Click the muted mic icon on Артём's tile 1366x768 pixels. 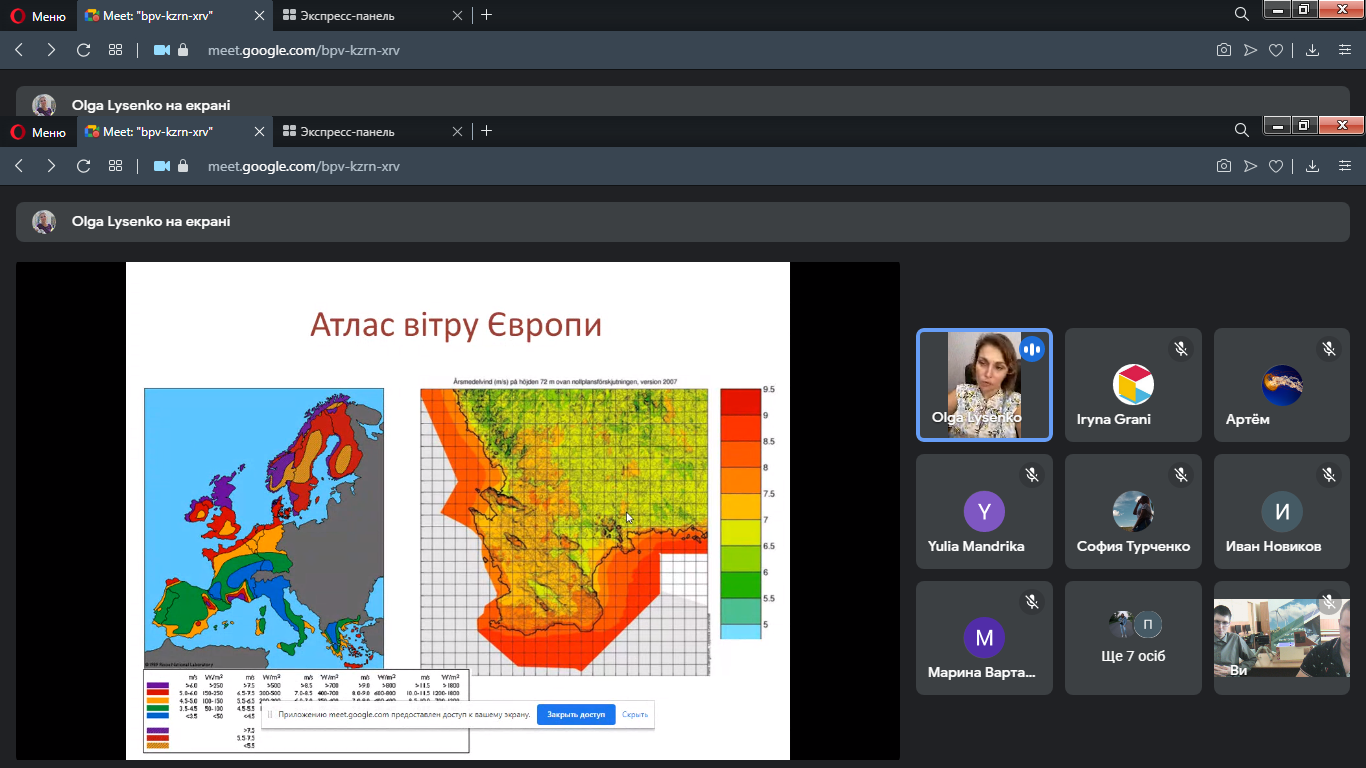point(1329,349)
